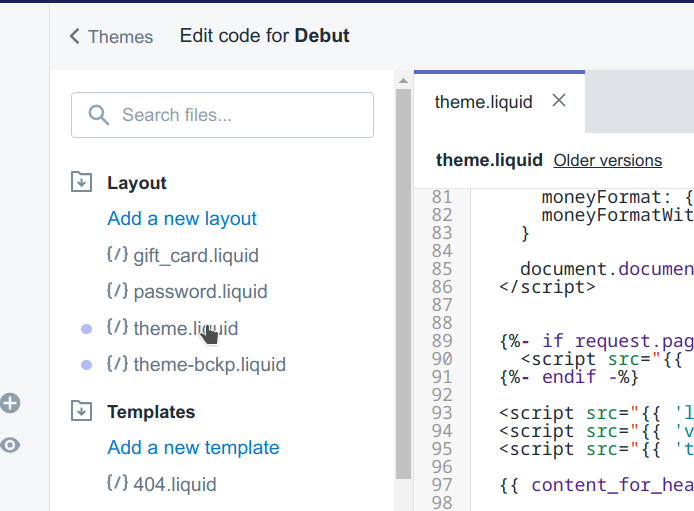Click the liquid file icon beside password.liquid
The width and height of the screenshot is (694, 511).
click(x=118, y=291)
